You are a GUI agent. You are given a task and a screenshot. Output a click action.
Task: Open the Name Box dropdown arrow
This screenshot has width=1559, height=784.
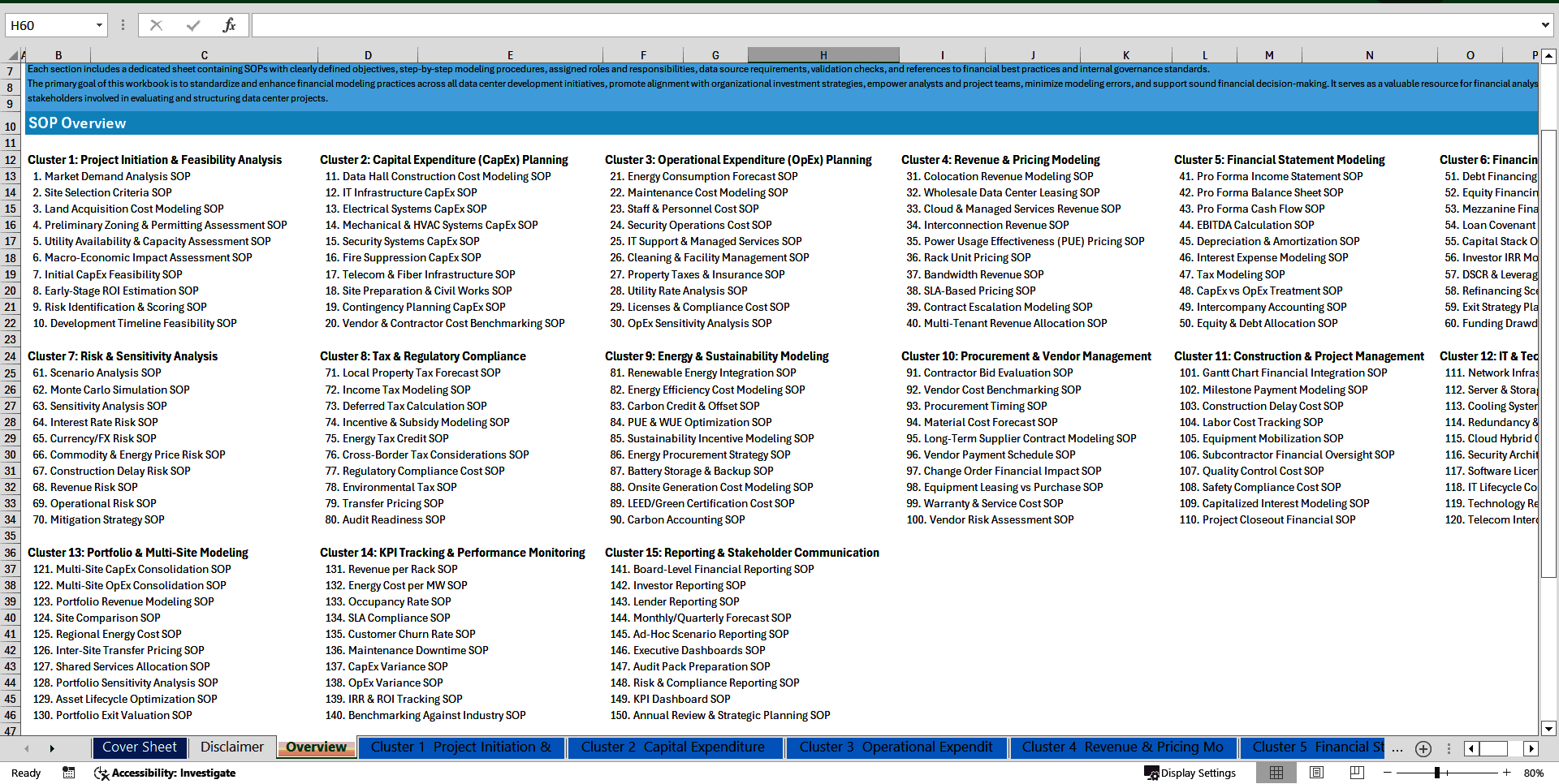[x=101, y=25]
